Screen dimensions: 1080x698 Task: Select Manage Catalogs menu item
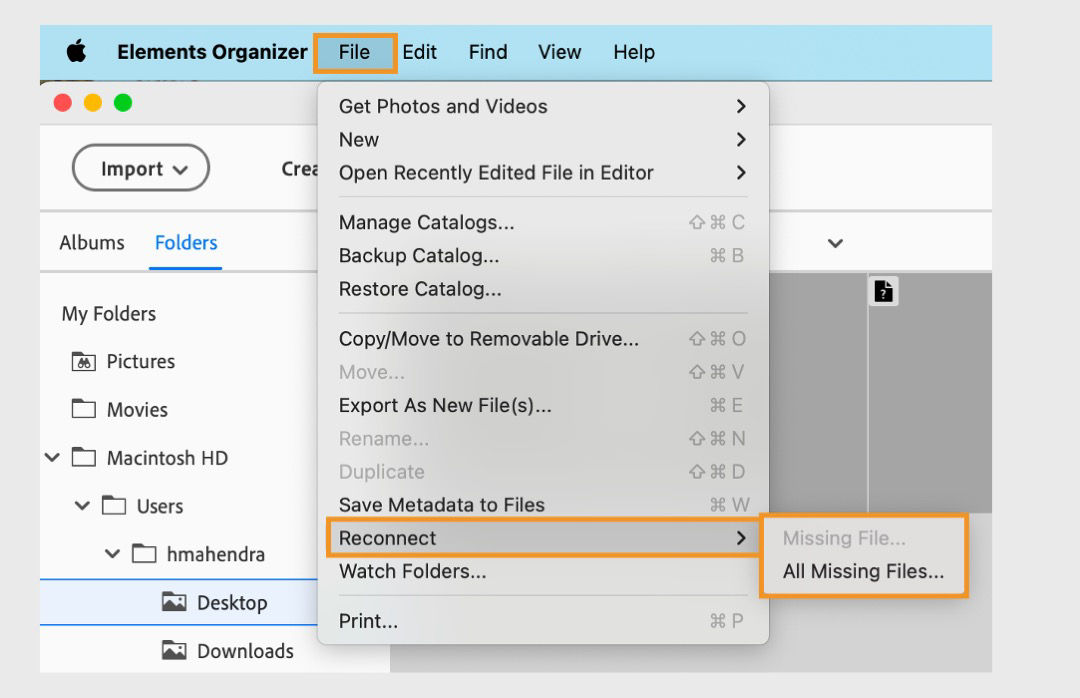tap(427, 222)
